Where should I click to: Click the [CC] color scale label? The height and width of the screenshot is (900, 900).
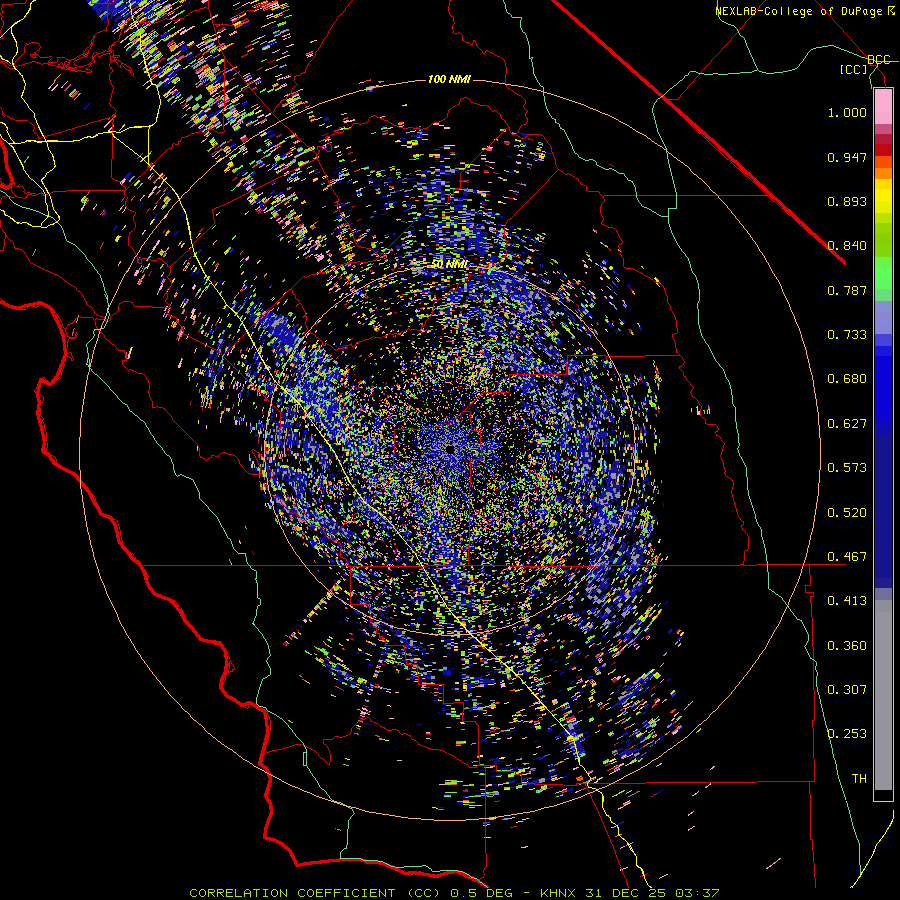tap(853, 69)
